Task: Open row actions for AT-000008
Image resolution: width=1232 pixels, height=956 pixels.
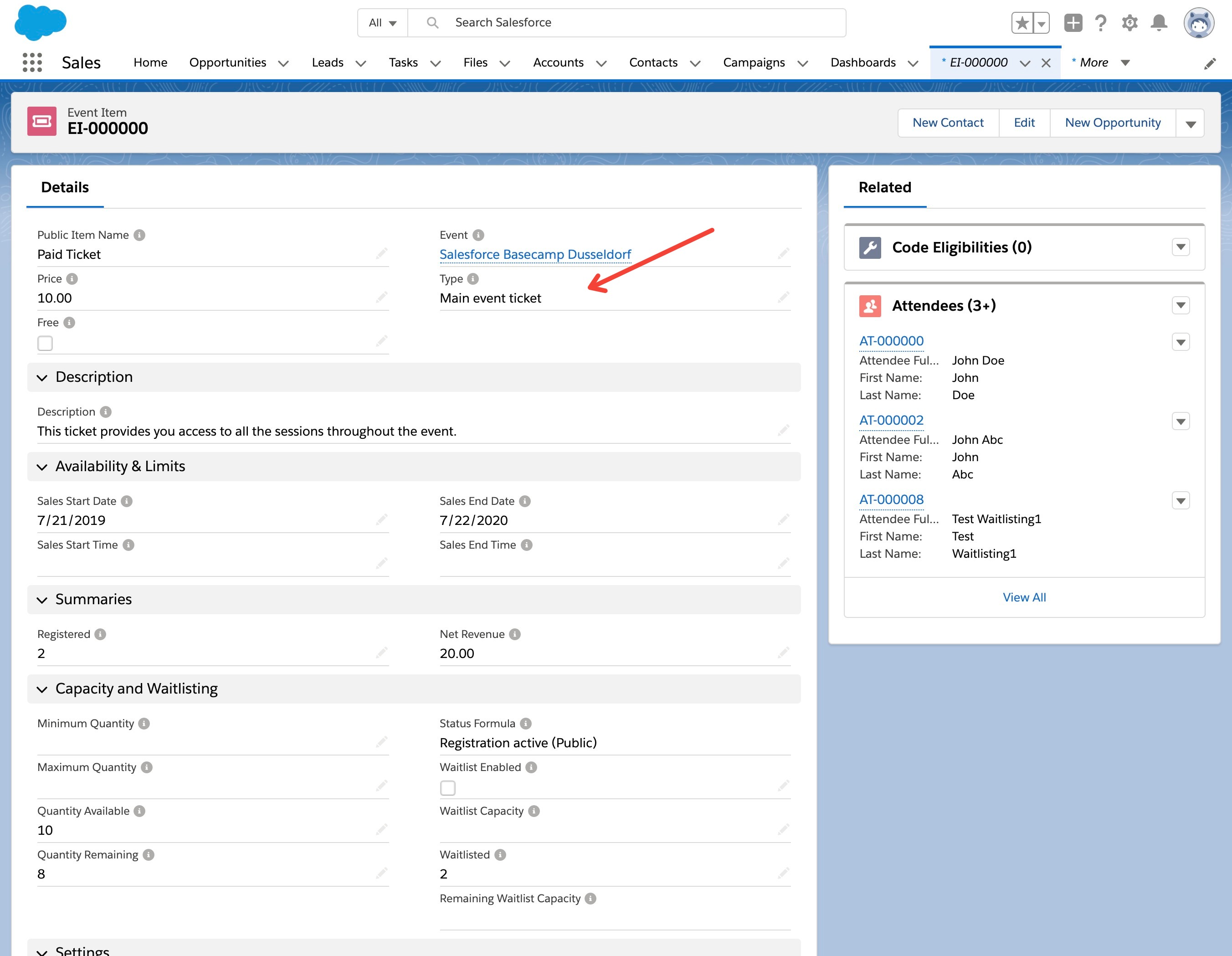Action: coord(1181,501)
